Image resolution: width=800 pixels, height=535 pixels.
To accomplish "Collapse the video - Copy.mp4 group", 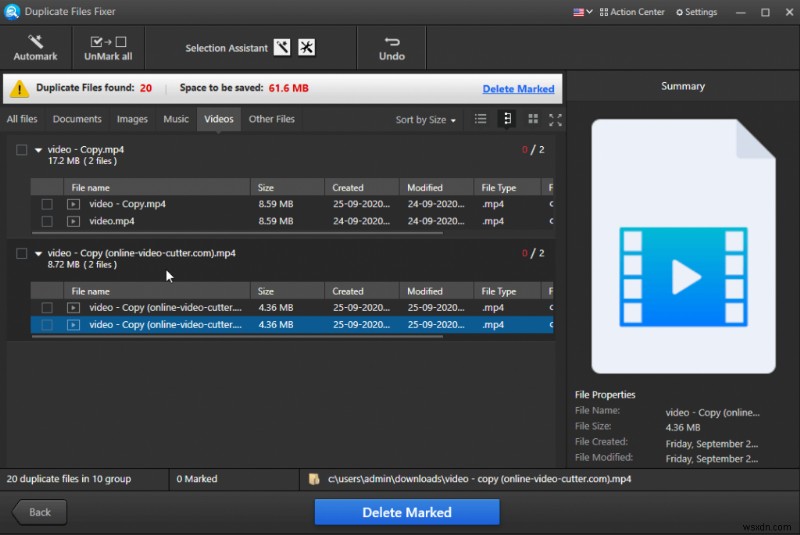I will point(38,150).
